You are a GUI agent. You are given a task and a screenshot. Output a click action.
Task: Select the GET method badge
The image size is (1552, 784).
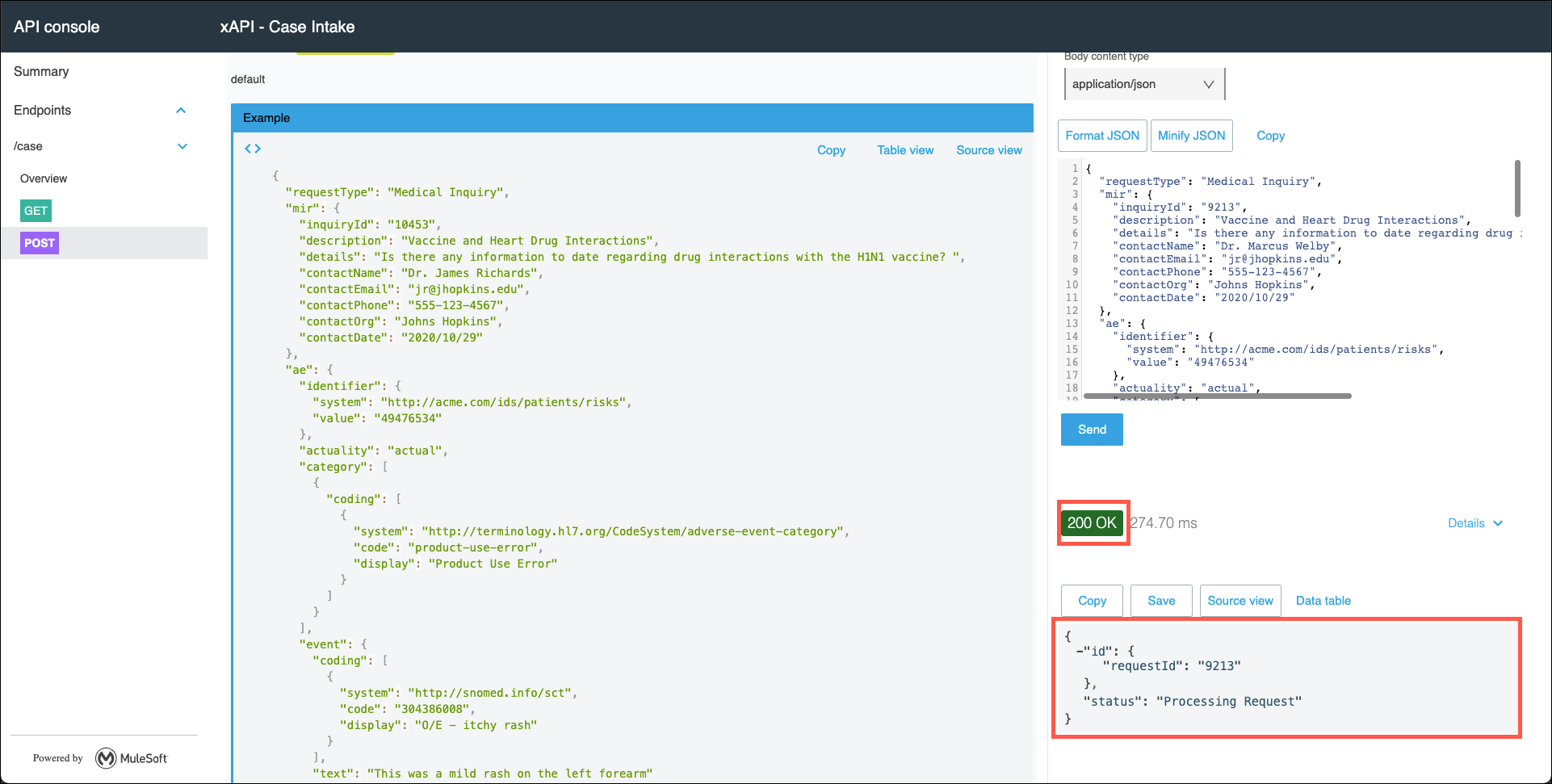(x=36, y=211)
